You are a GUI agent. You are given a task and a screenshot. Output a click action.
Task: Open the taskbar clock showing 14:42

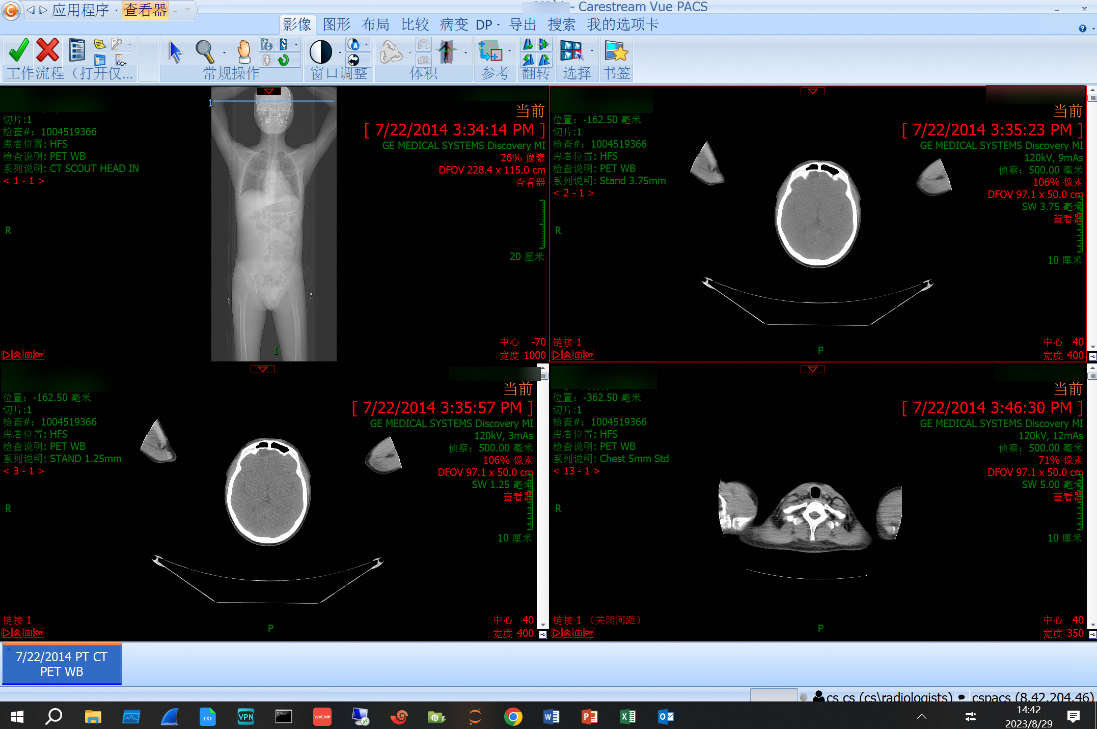(x=1028, y=716)
